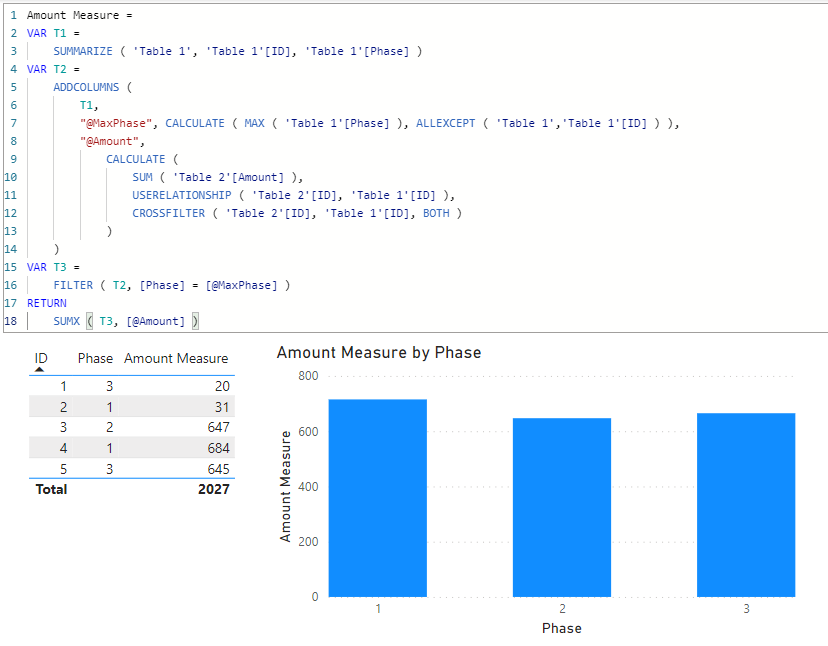The width and height of the screenshot is (828, 646).
Task: Click the SUMMARIZE function on line 3
Action: 83,51
